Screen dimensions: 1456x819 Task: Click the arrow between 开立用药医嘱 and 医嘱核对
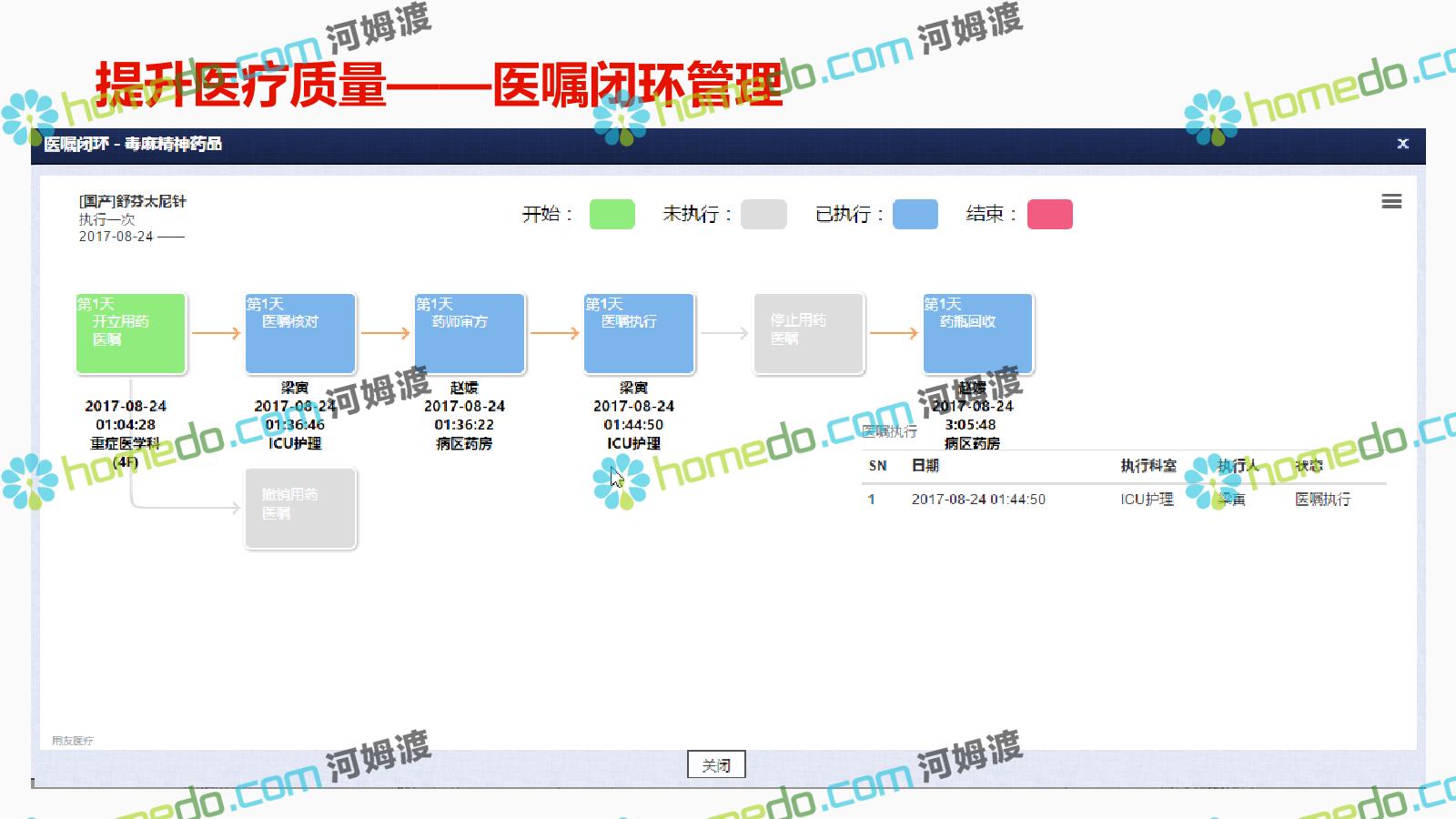coord(216,333)
